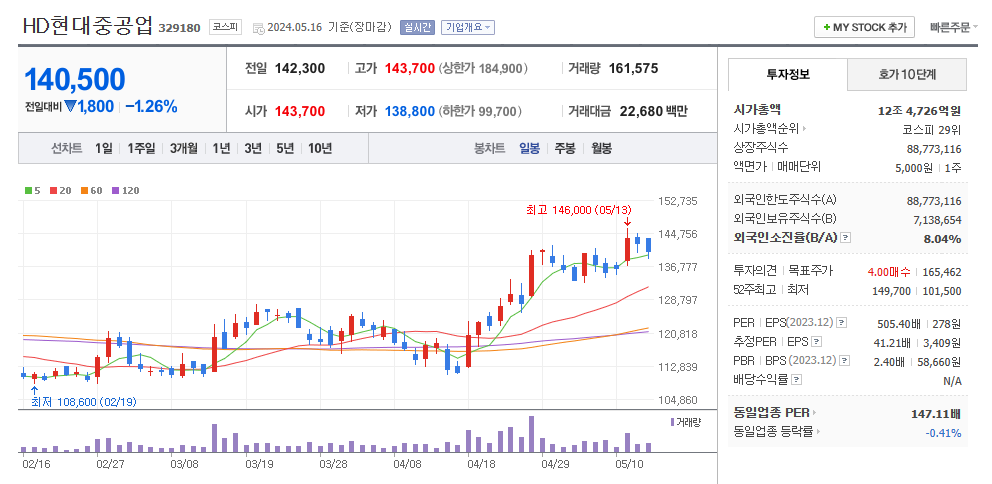This screenshot has width=992, height=484.
Task: Click help icon beside PER EPS(2023.12)
Action: pyautogui.click(x=841, y=323)
